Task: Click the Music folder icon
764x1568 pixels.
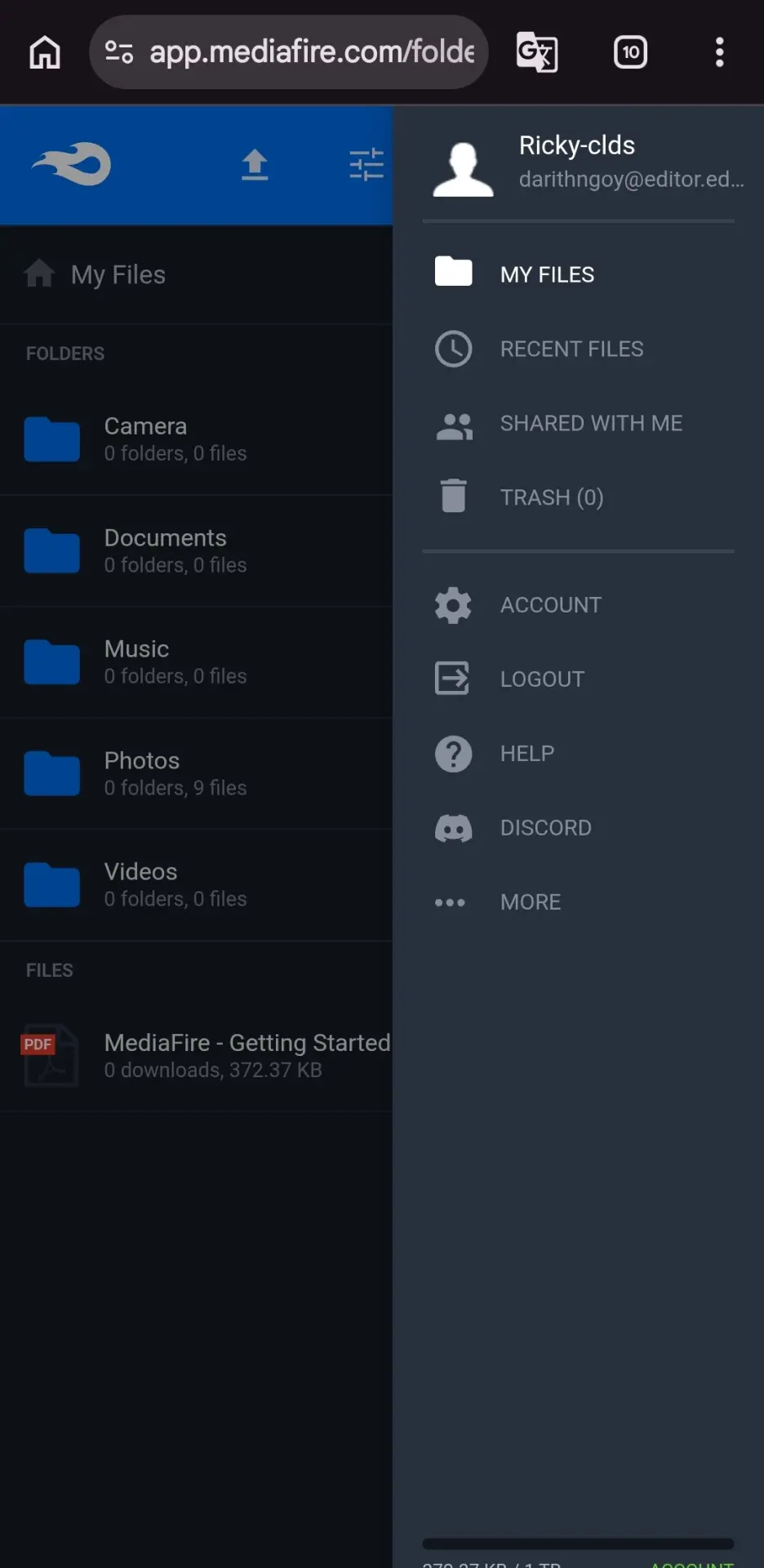Action: point(52,662)
